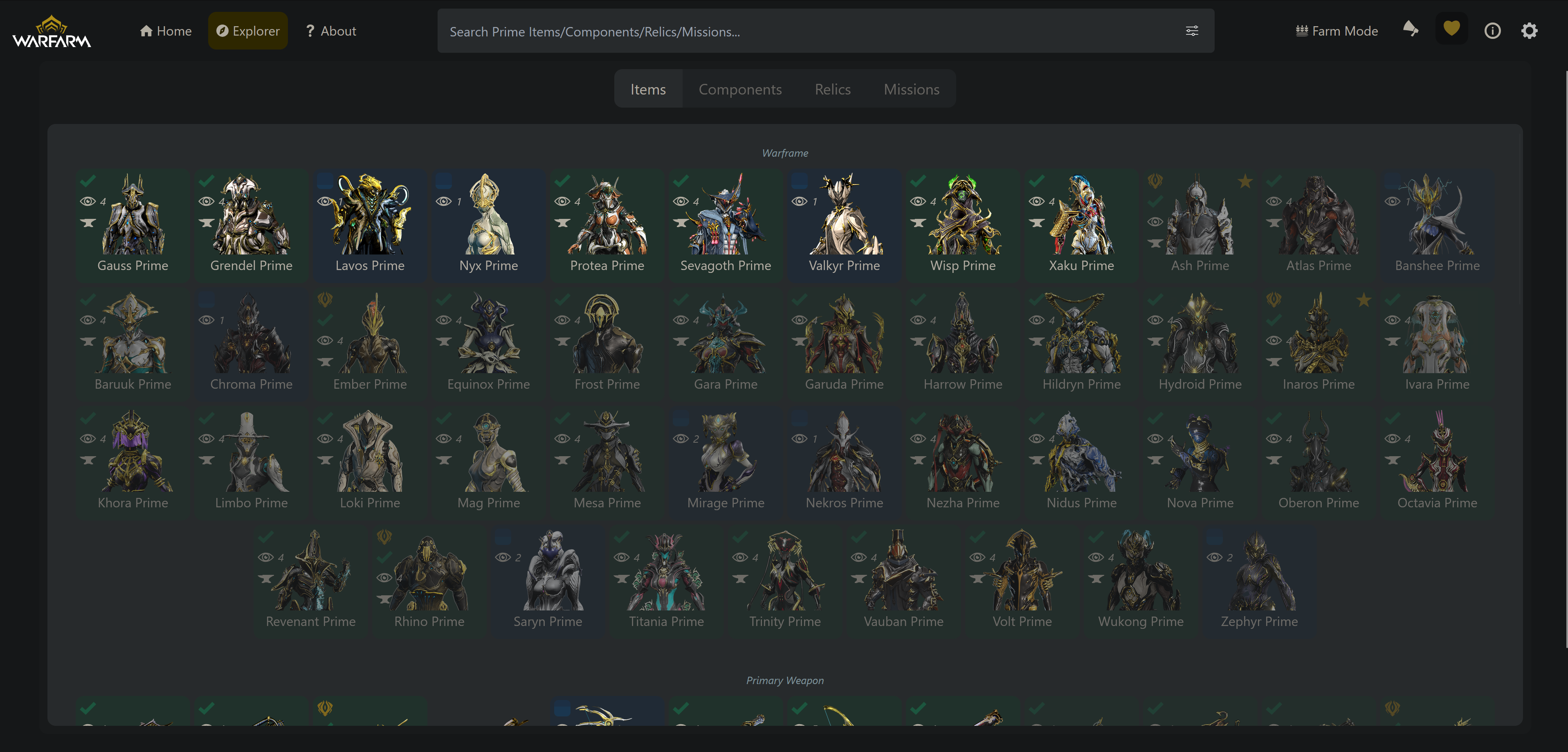Check the empty box on Saryn Prime
This screenshot has width=1568, height=752.
click(503, 537)
